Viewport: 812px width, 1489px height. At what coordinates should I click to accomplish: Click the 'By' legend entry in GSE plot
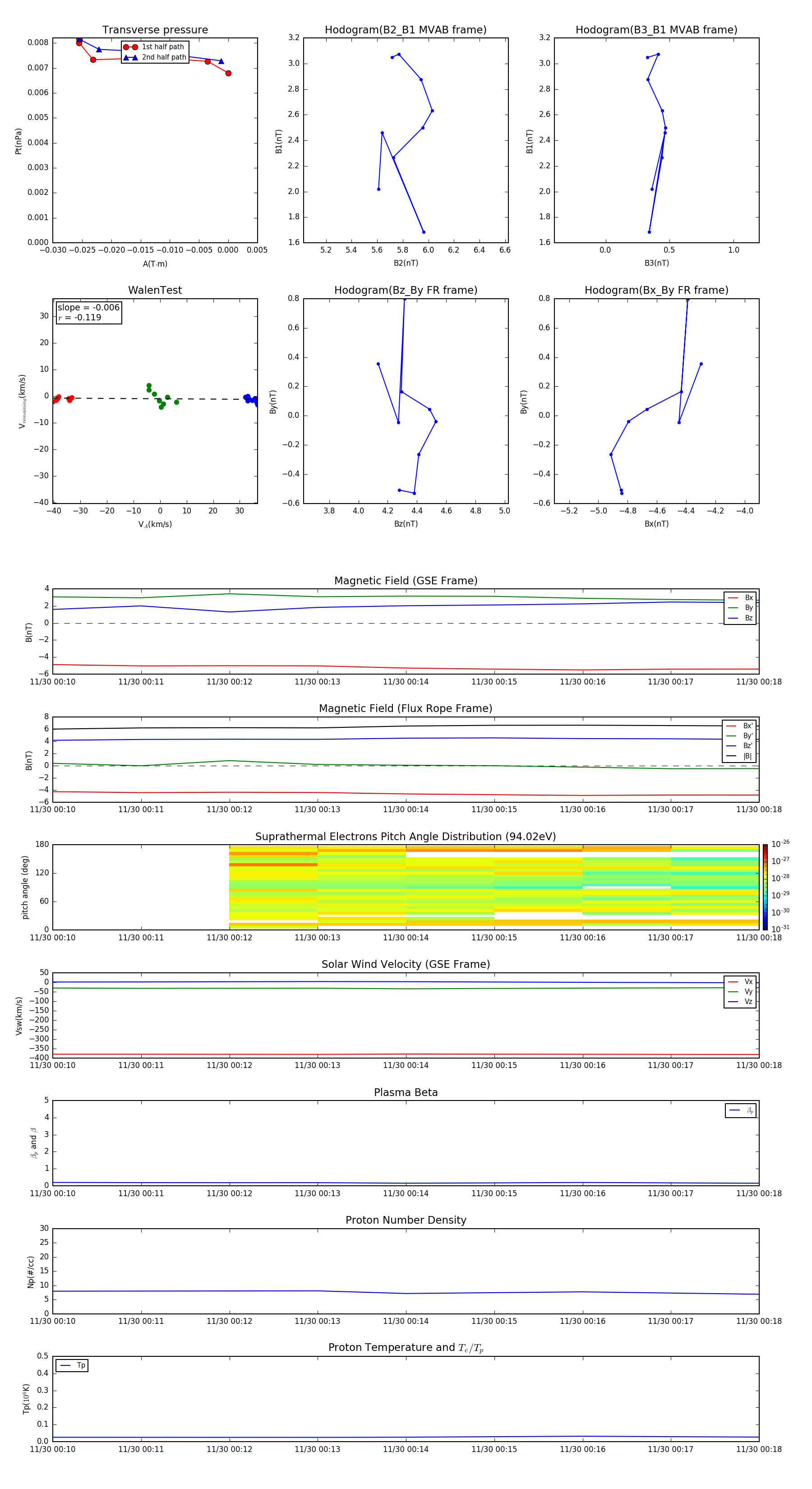pyautogui.click(x=740, y=607)
